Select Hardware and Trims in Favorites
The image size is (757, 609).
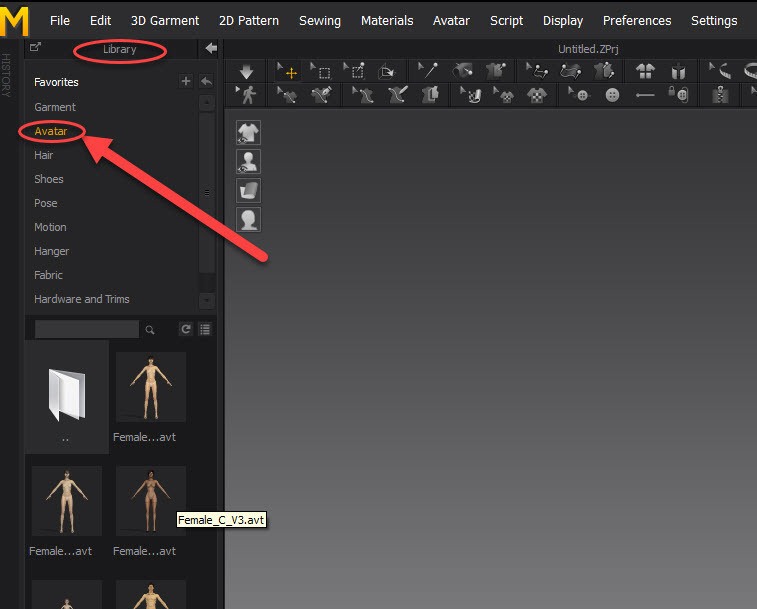coord(82,299)
